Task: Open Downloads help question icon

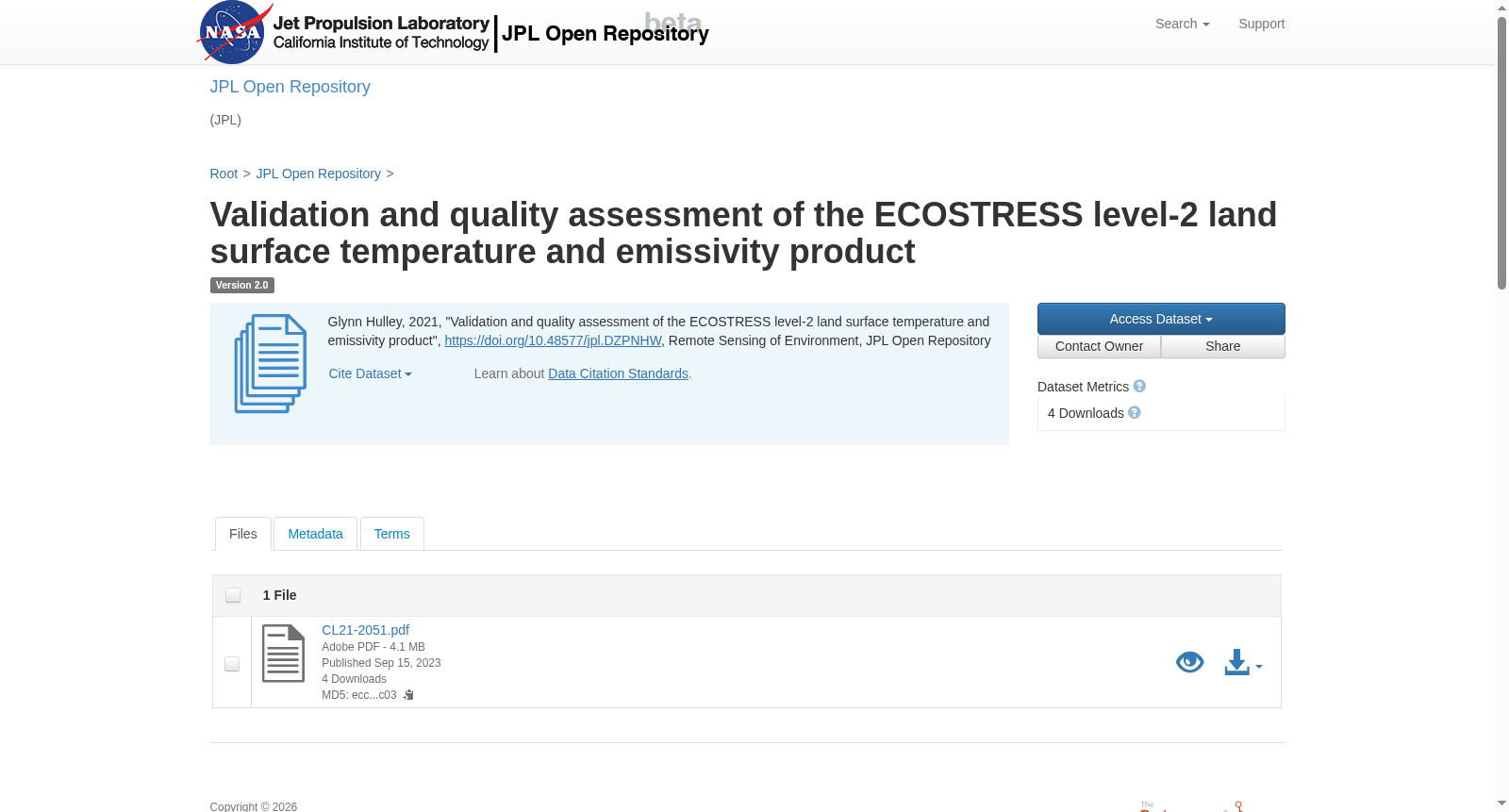Action: point(1135,413)
